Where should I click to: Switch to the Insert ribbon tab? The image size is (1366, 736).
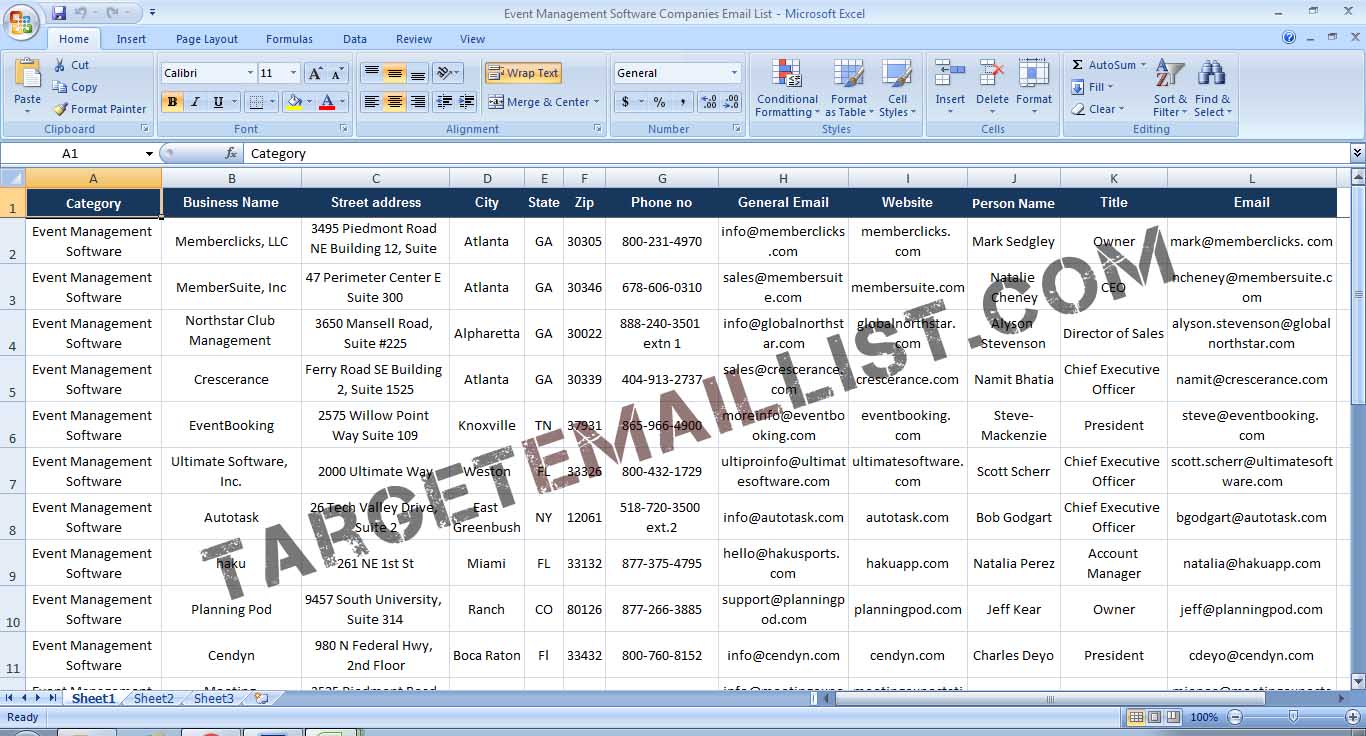131,39
